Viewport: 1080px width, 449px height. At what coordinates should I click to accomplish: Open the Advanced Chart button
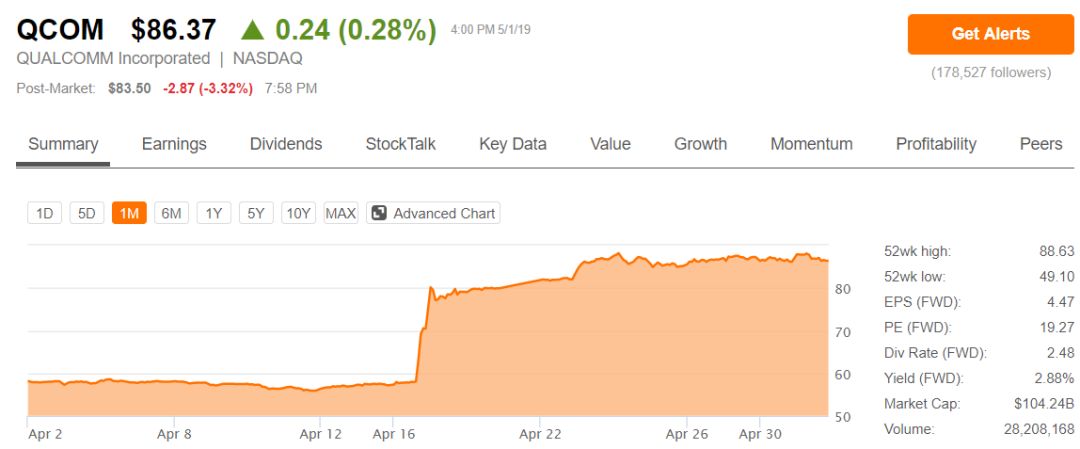433,213
